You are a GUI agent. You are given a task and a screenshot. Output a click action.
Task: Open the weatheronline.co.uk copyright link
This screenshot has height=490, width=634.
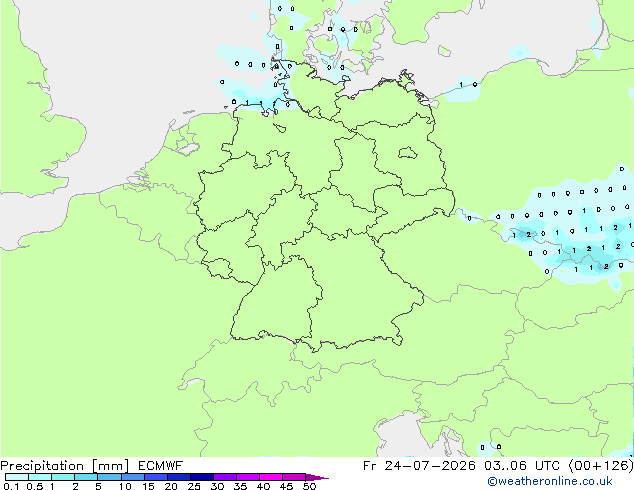550,481
